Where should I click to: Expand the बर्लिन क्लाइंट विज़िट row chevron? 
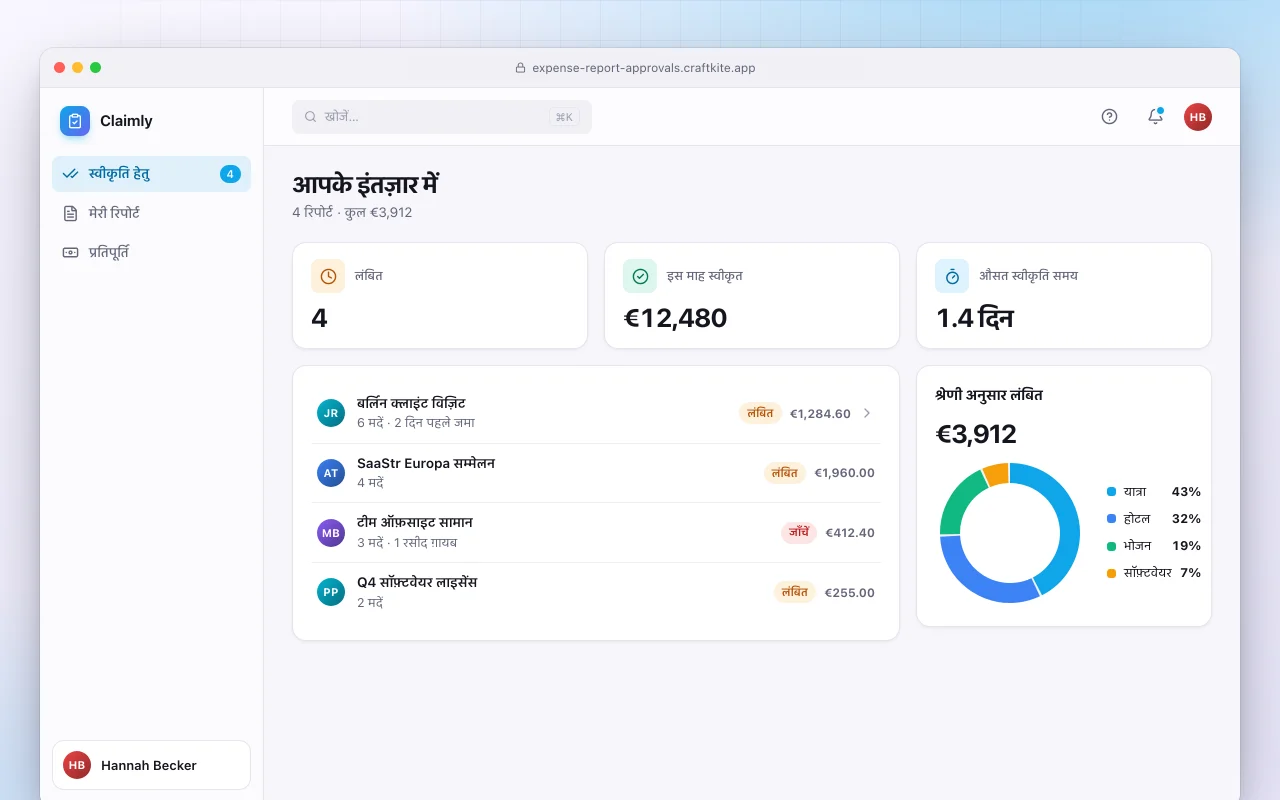[x=867, y=413]
